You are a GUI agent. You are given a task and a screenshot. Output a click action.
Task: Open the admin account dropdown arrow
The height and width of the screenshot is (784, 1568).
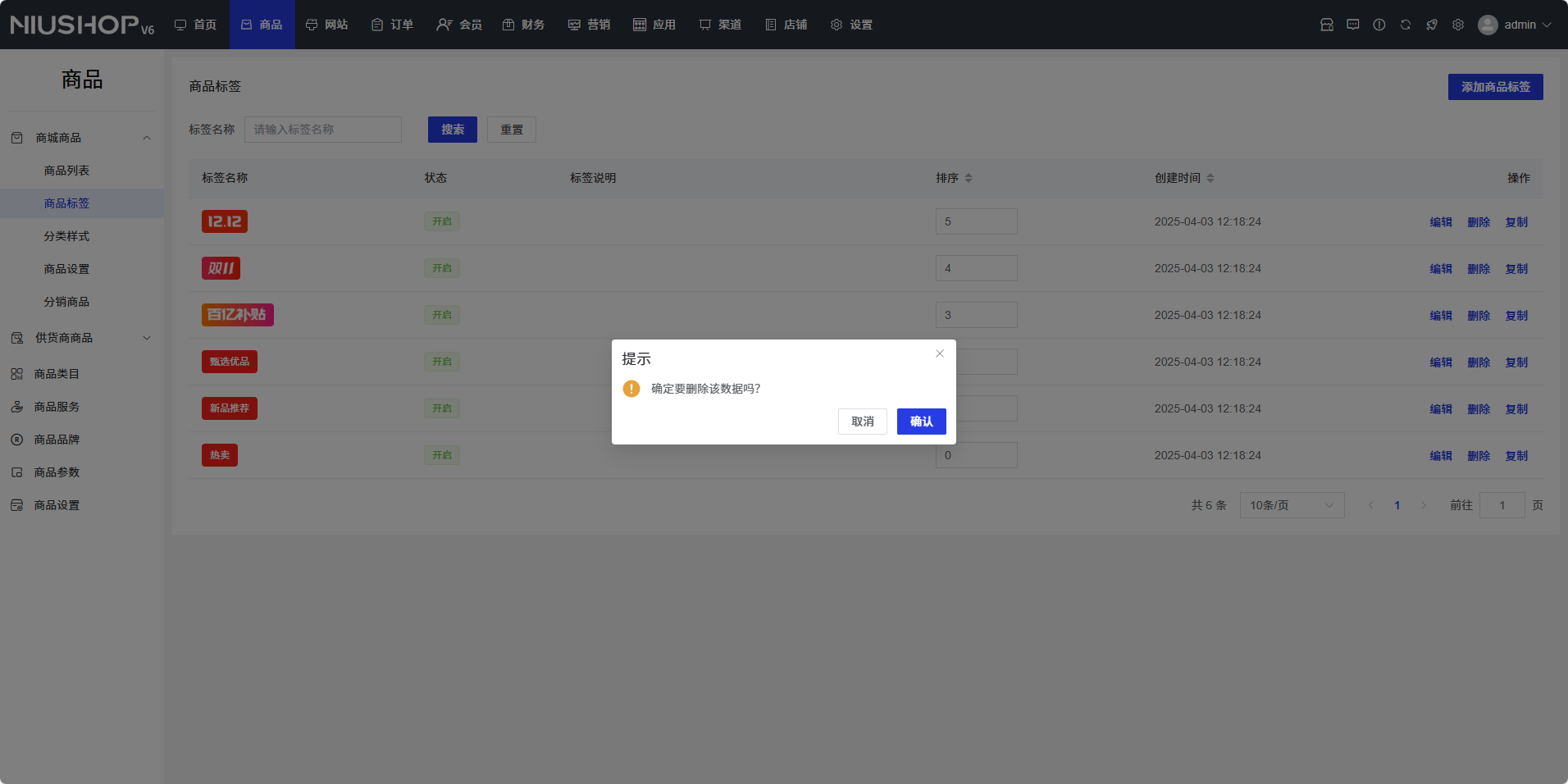coord(1547,25)
